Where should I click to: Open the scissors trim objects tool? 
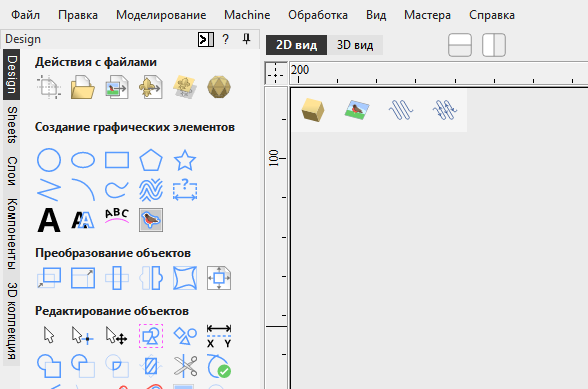pos(185,366)
